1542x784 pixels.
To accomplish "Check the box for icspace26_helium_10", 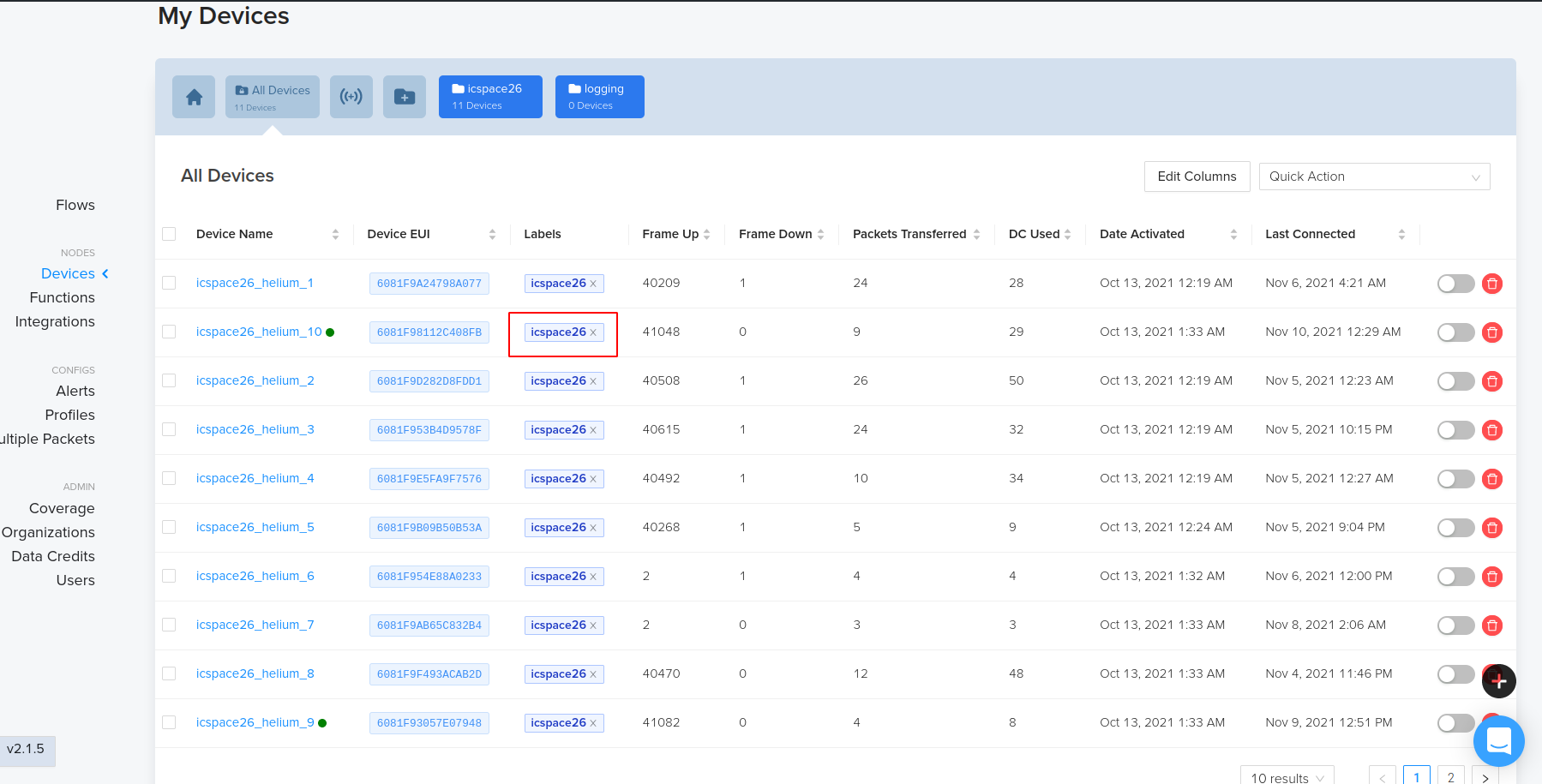I will (x=169, y=332).
